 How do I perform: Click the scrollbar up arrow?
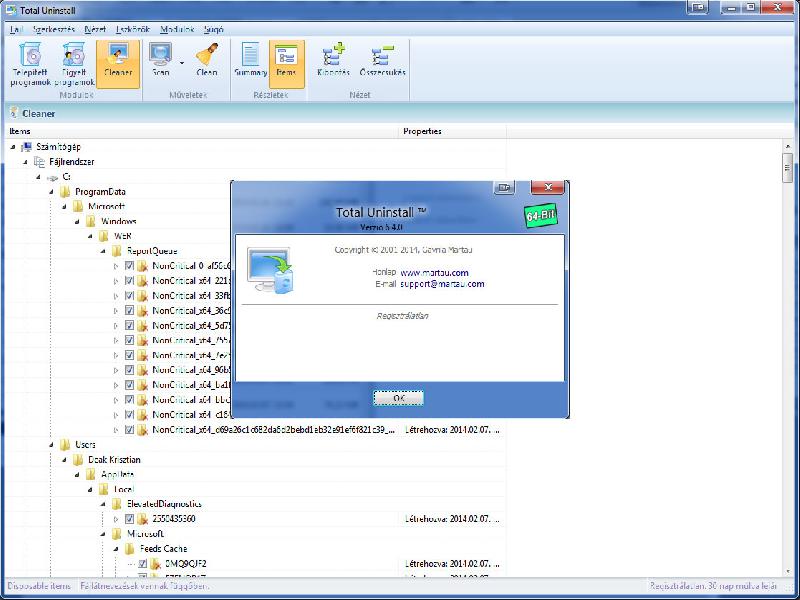click(787, 146)
